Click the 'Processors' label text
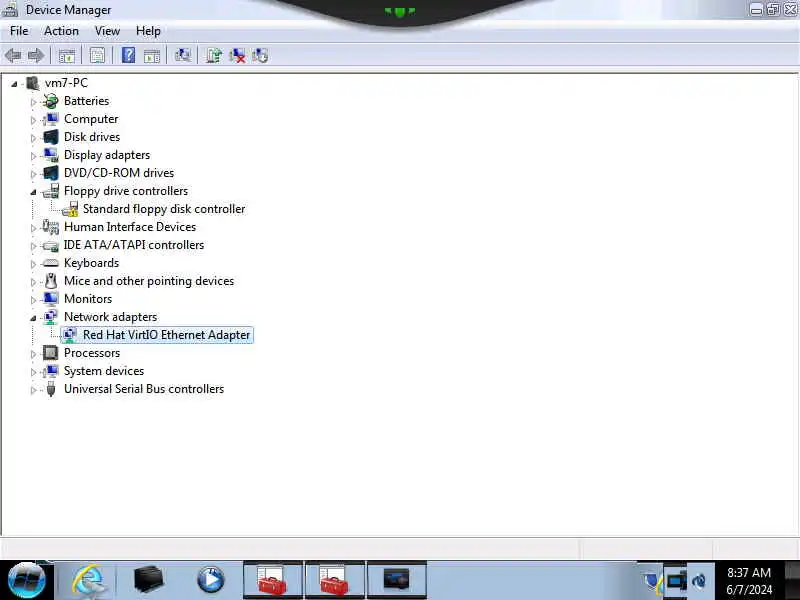Viewport: 800px width, 600px height. pos(92,353)
